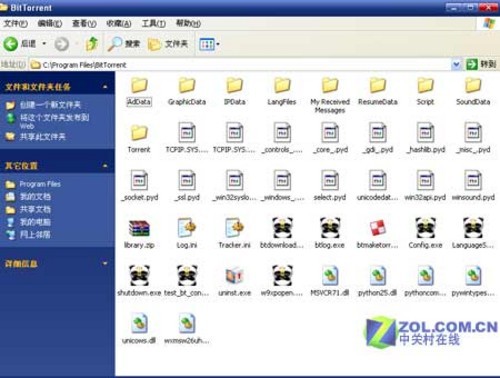Click the winsound.pyd file
This screenshot has height=378, width=500.
tap(473, 186)
